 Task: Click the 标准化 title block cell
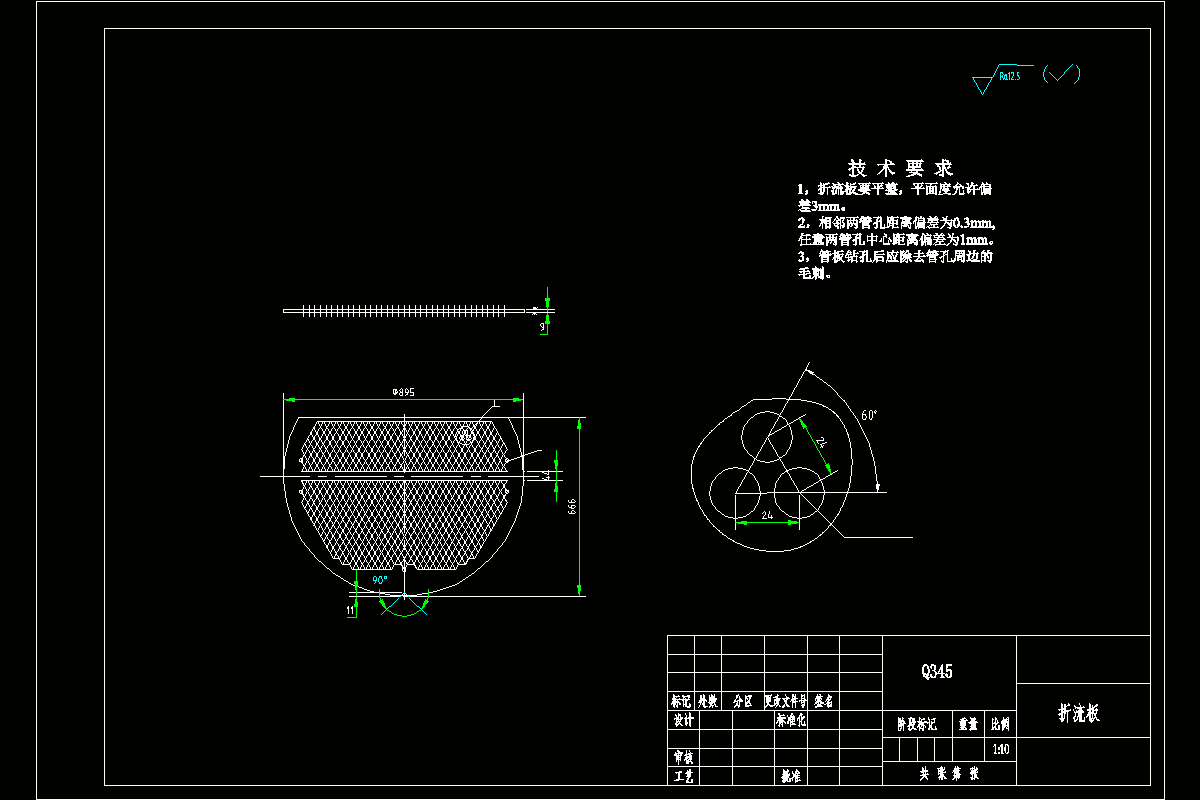click(x=791, y=720)
